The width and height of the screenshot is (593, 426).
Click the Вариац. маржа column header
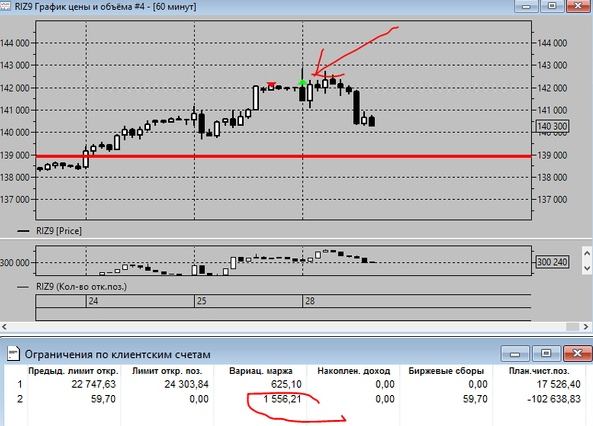(261, 371)
